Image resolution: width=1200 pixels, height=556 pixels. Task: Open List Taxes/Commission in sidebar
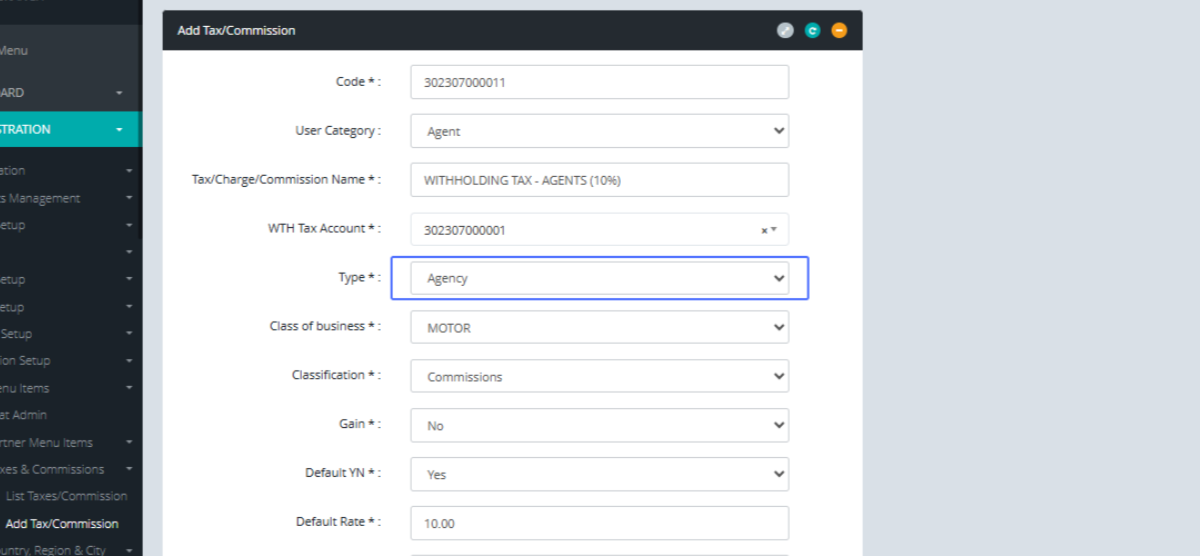point(66,496)
